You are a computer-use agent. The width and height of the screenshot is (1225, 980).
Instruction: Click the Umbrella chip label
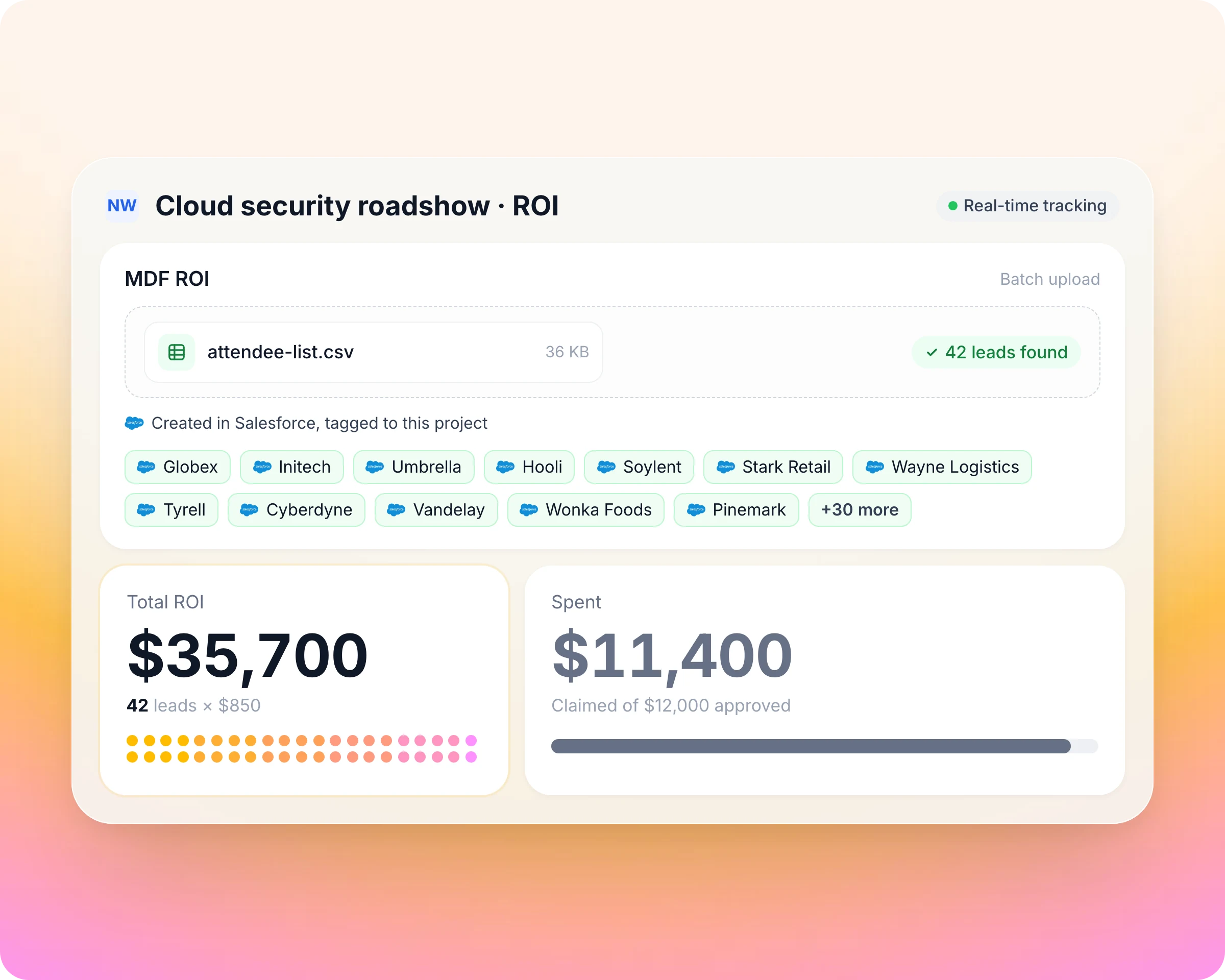pyautogui.click(x=426, y=467)
